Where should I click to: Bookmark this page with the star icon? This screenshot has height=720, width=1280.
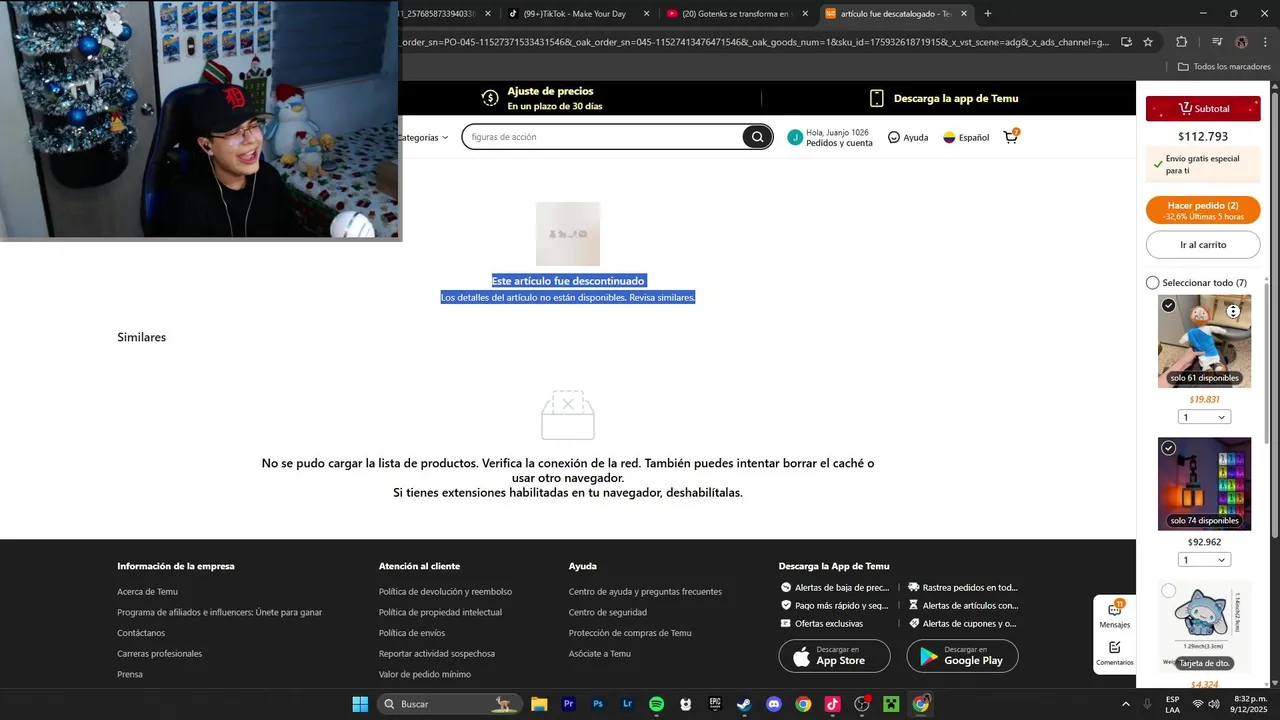pyautogui.click(x=1148, y=42)
